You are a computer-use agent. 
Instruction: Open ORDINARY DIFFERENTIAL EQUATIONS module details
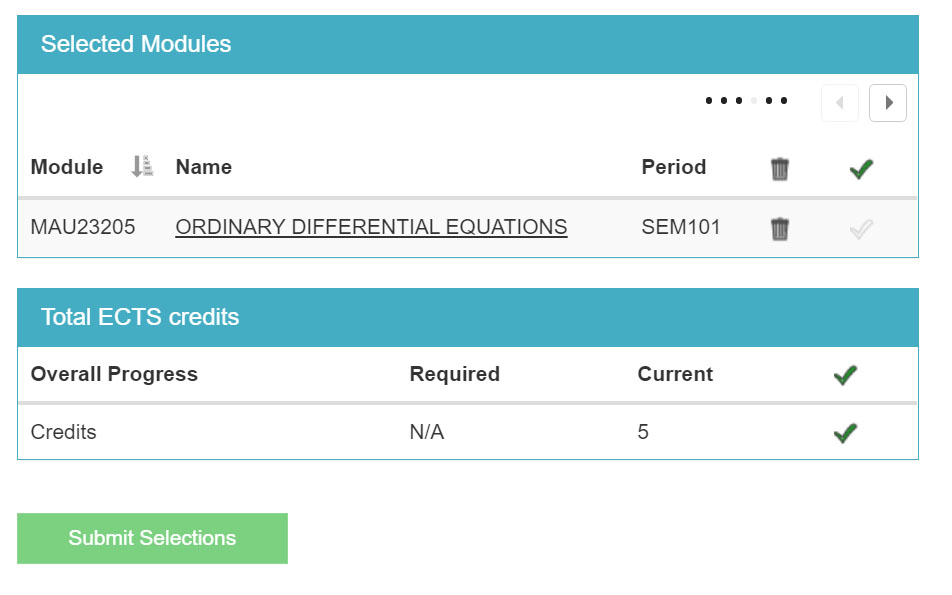(x=370, y=227)
